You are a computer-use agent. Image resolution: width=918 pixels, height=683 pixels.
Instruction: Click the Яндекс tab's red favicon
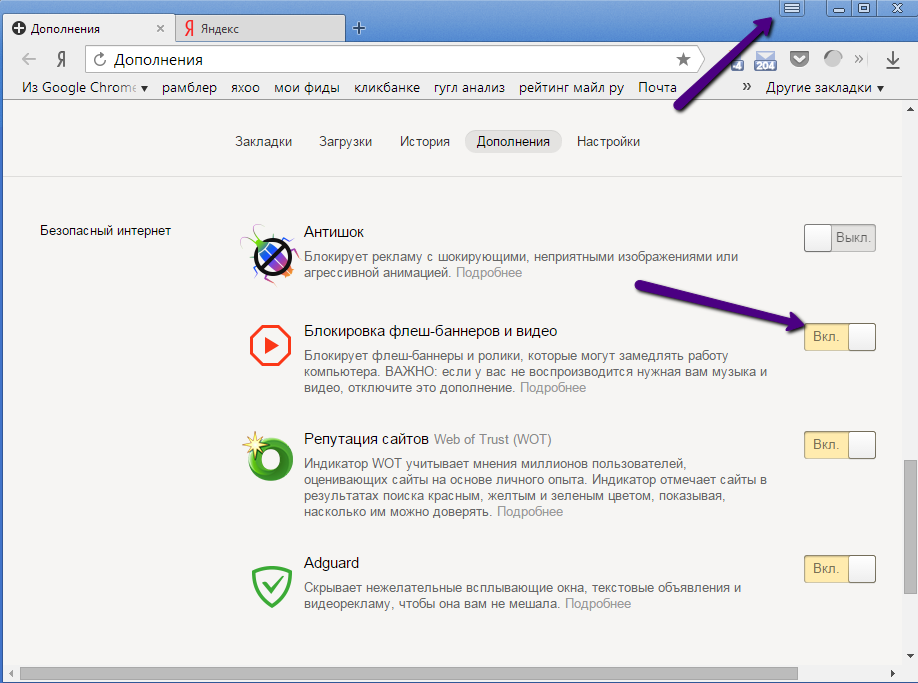(189, 28)
